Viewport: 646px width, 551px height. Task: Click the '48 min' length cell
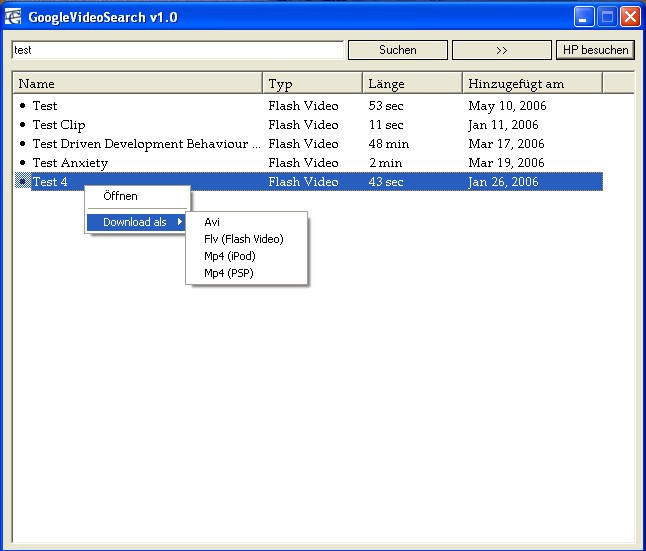coord(389,143)
